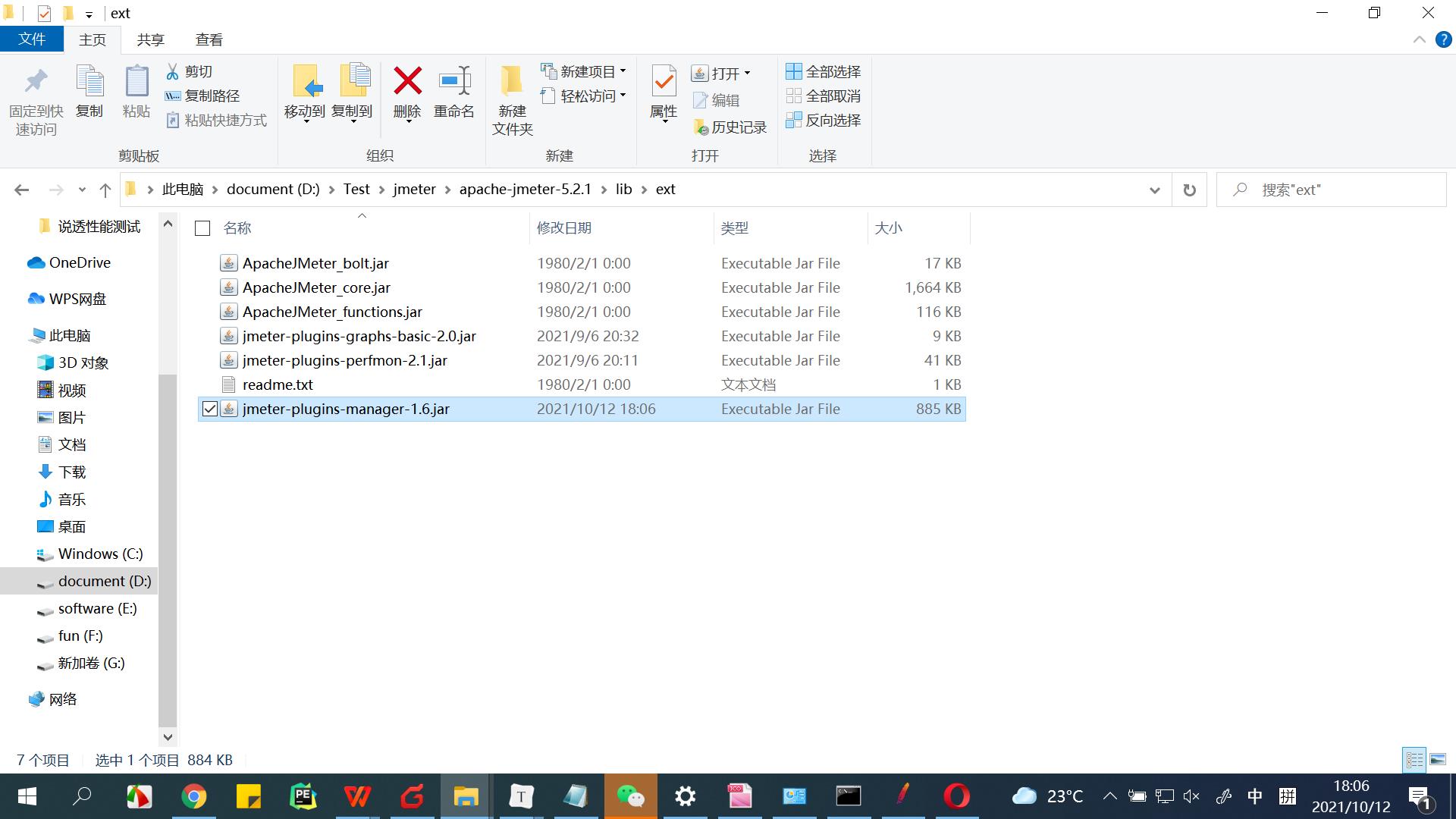Viewport: 1456px width, 819px height.
Task: Open WeChat from the taskbar
Action: pos(630,796)
